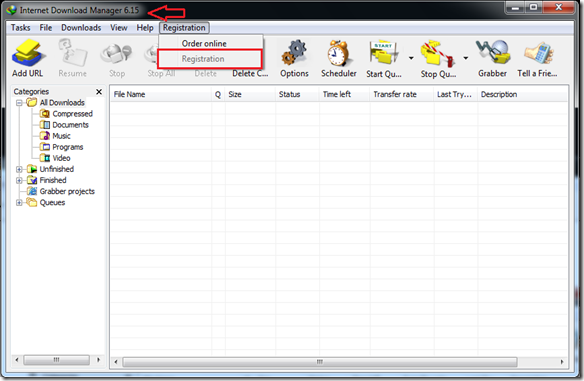Launch the Grabber tool
Viewport: 584px width, 381px height.
(492, 52)
